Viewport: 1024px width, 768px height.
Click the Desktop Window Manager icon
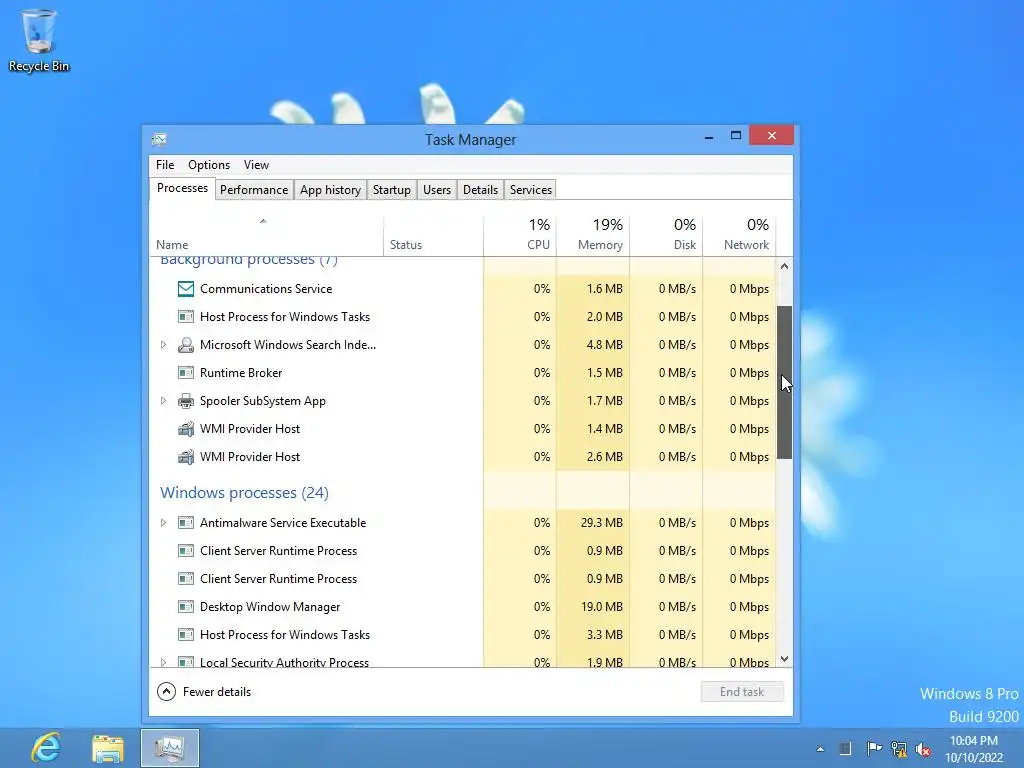pyautogui.click(x=186, y=607)
